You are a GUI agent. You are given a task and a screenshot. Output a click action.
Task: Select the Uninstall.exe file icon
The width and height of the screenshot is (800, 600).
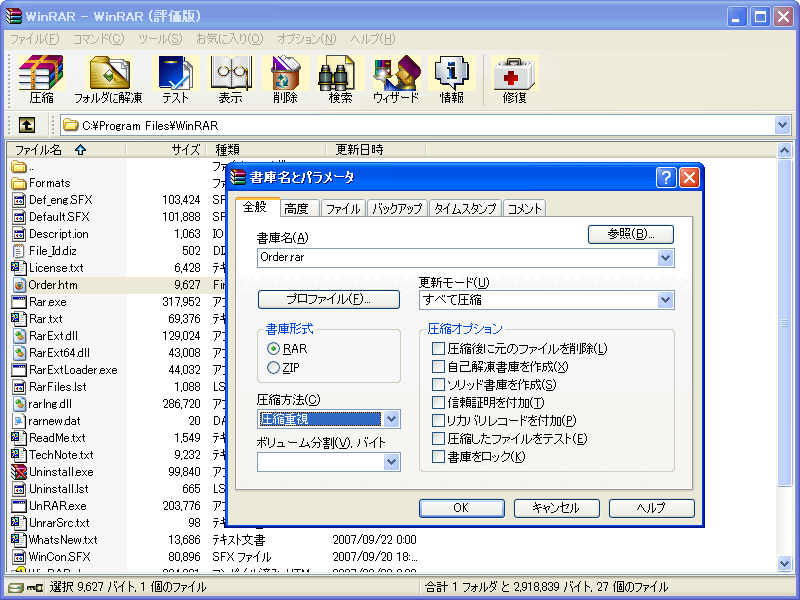19,472
